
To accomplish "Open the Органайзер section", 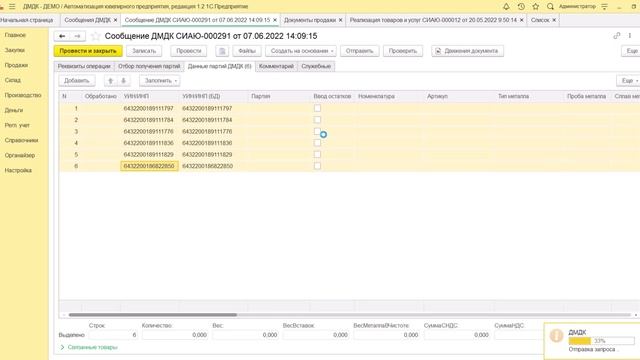I will point(20,156).
